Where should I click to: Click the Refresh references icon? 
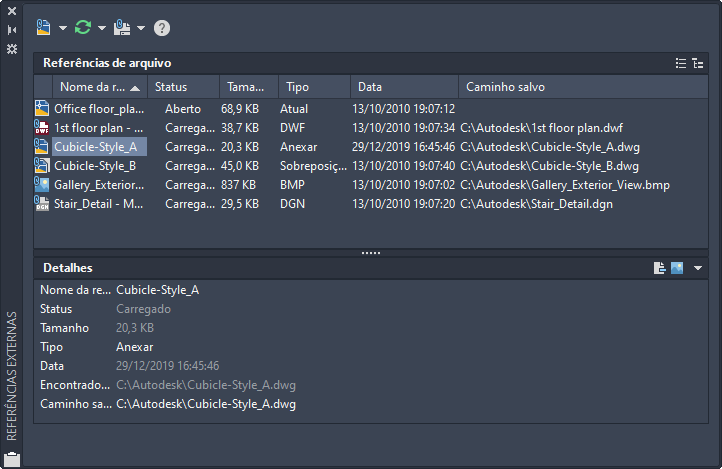[83, 28]
